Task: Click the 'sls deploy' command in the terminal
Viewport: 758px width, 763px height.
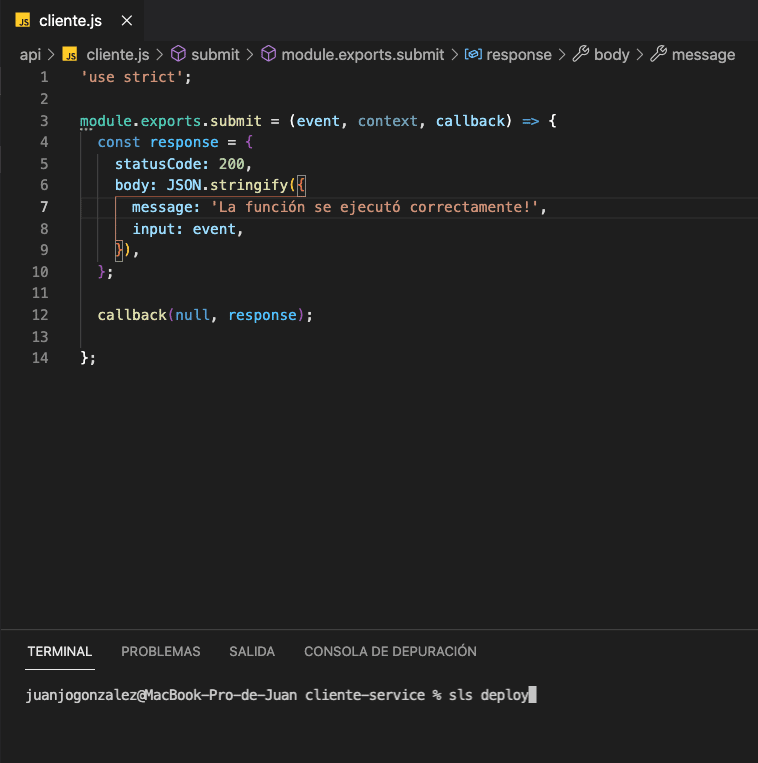Action: (x=488, y=695)
